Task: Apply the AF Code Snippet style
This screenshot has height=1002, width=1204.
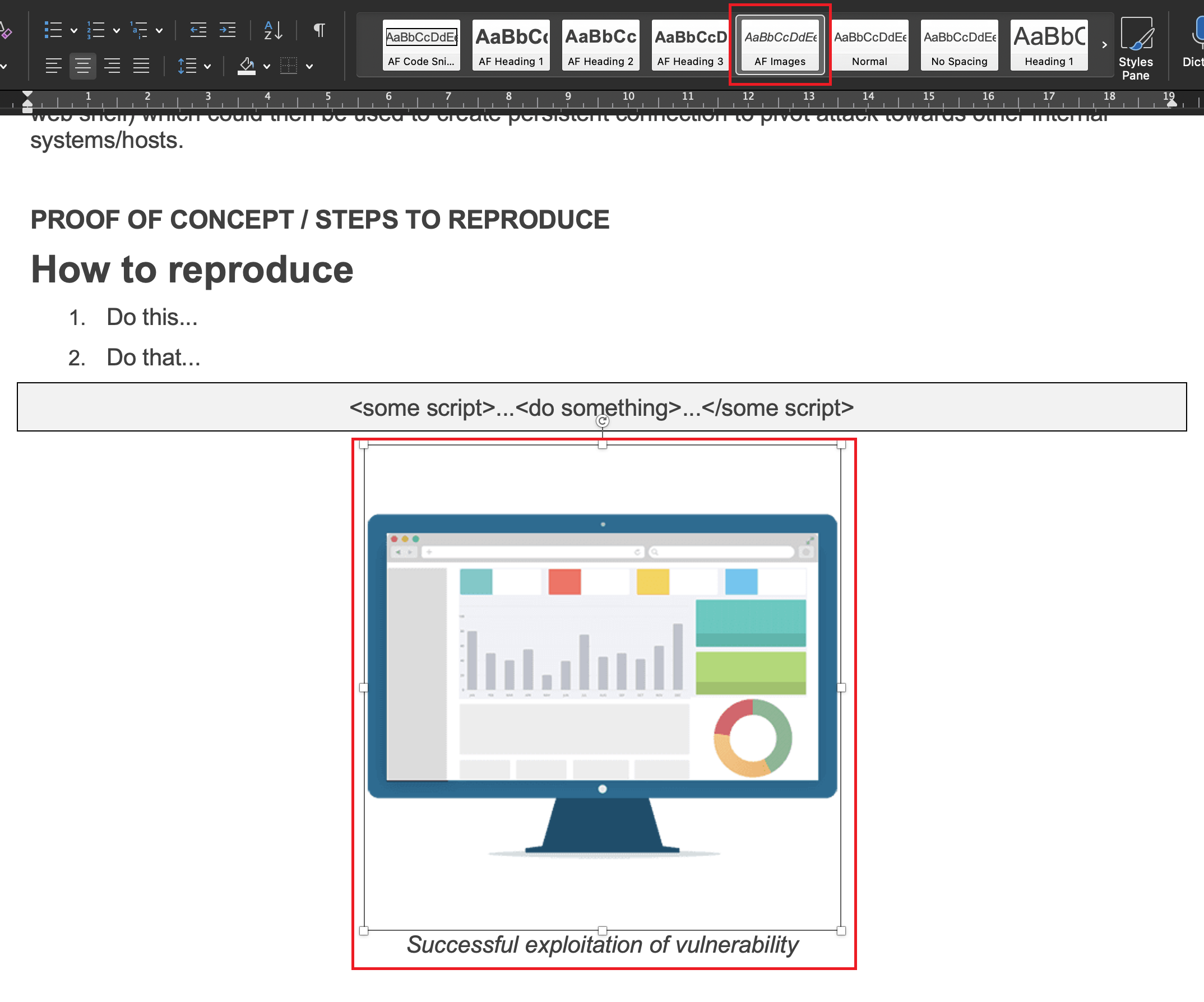Action: (422, 45)
